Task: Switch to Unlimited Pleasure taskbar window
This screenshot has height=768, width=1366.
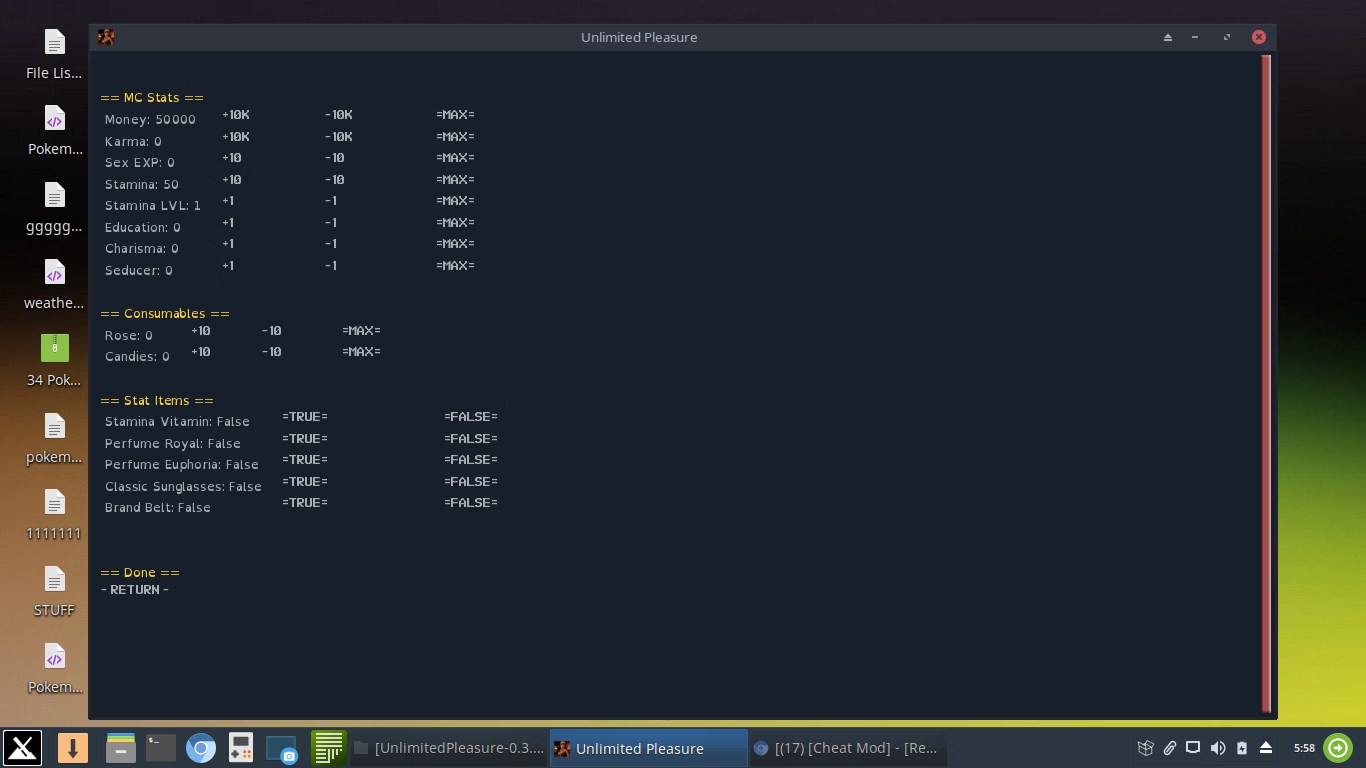Action: click(x=648, y=748)
